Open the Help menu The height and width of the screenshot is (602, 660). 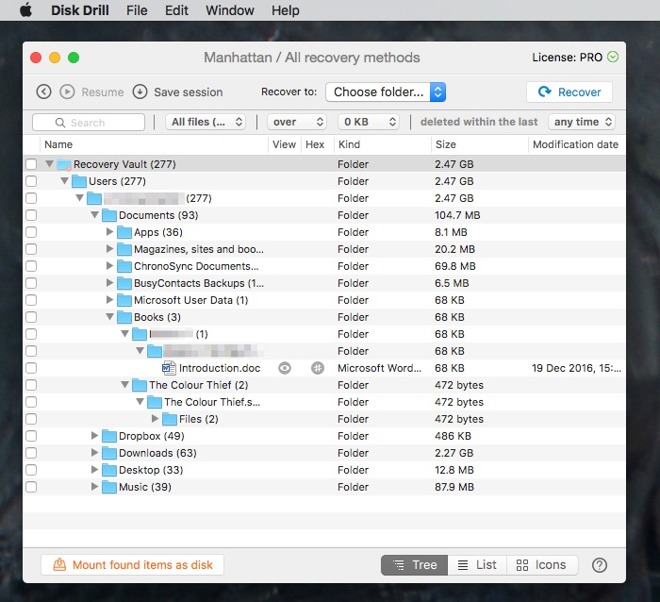coord(285,10)
